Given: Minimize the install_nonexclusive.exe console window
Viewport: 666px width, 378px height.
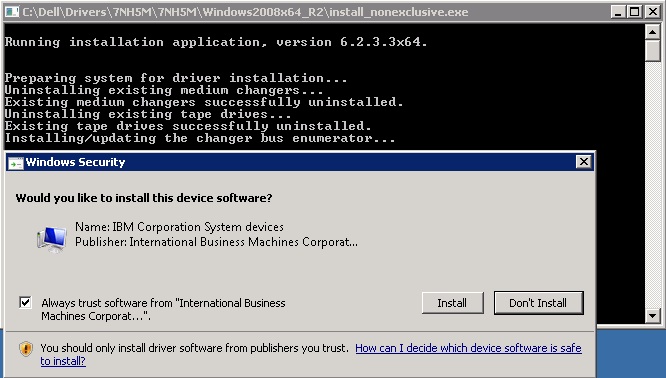Looking at the screenshot, I should click(618, 12).
